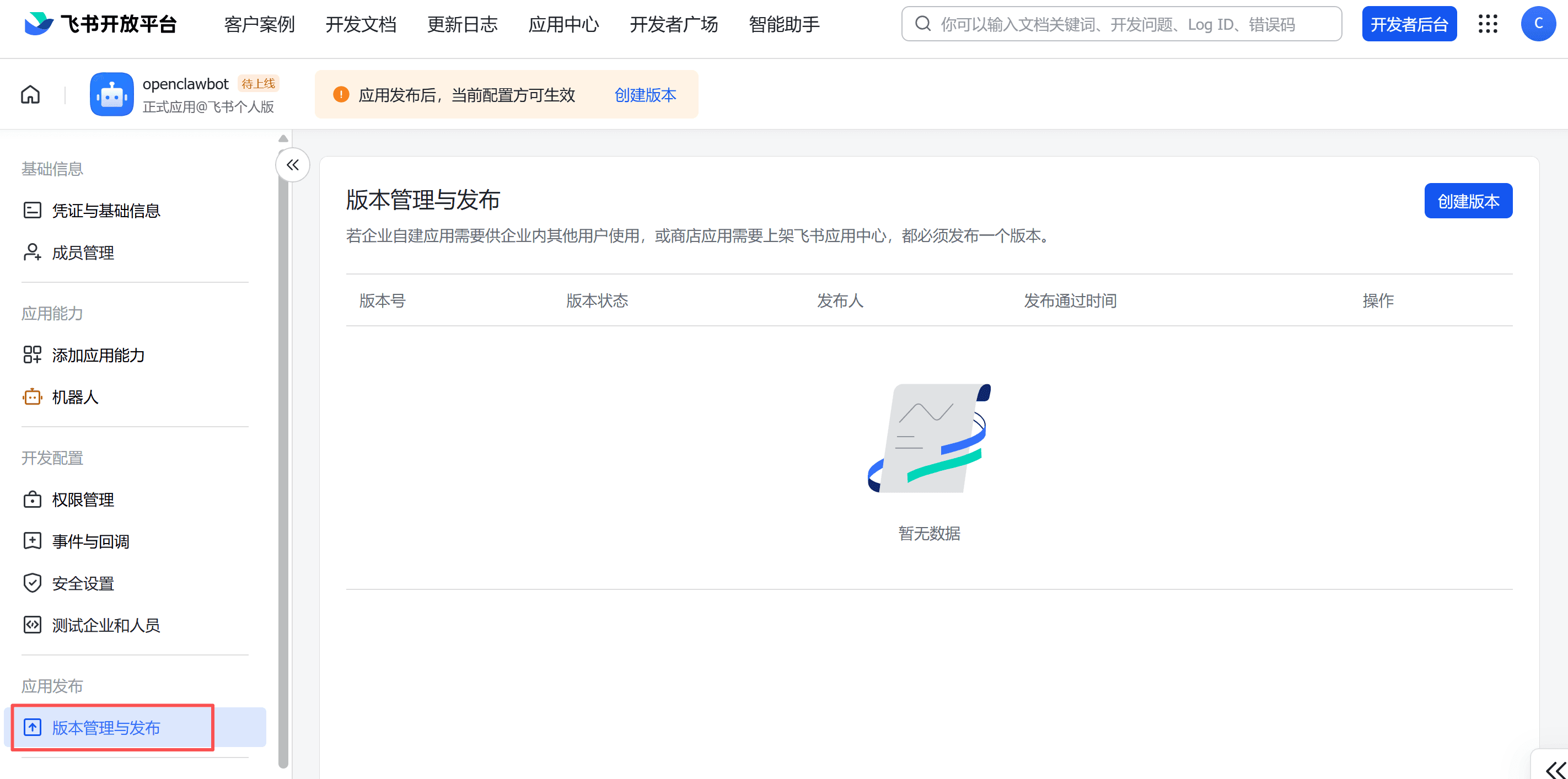Click the orange warning icon in banner

pyautogui.click(x=341, y=94)
